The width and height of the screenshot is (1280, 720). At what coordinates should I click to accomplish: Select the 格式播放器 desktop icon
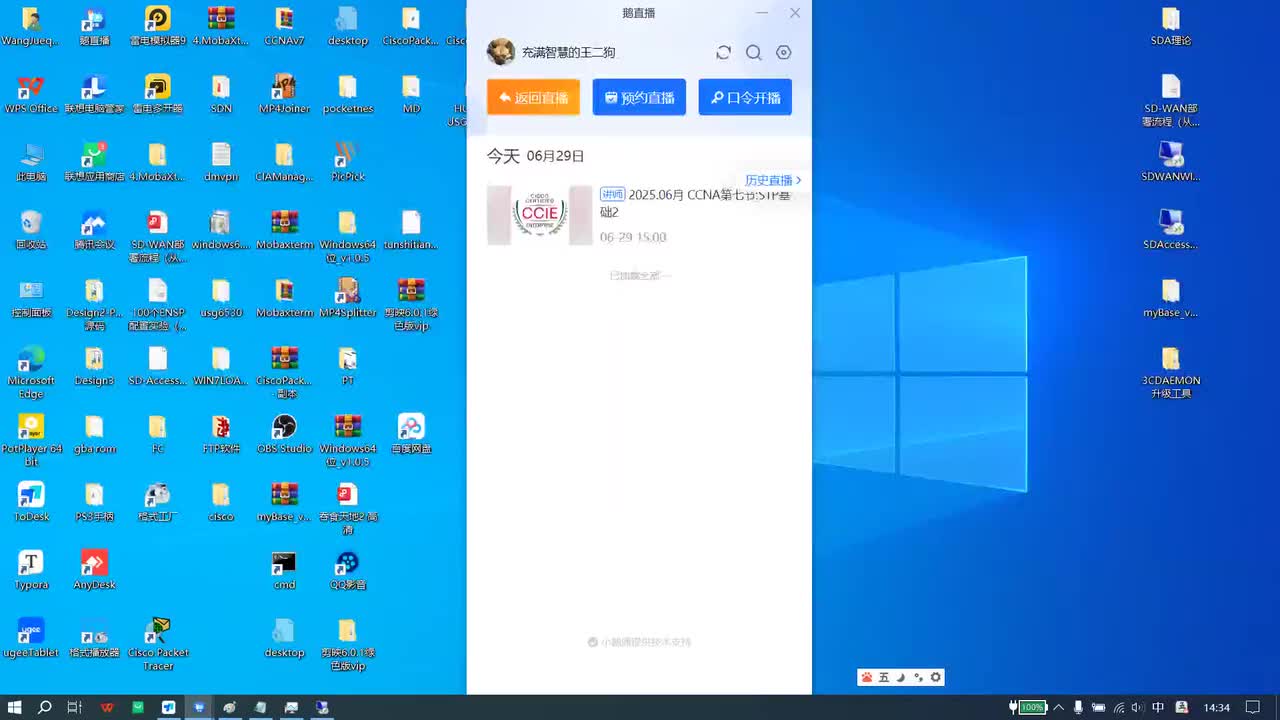(94, 638)
